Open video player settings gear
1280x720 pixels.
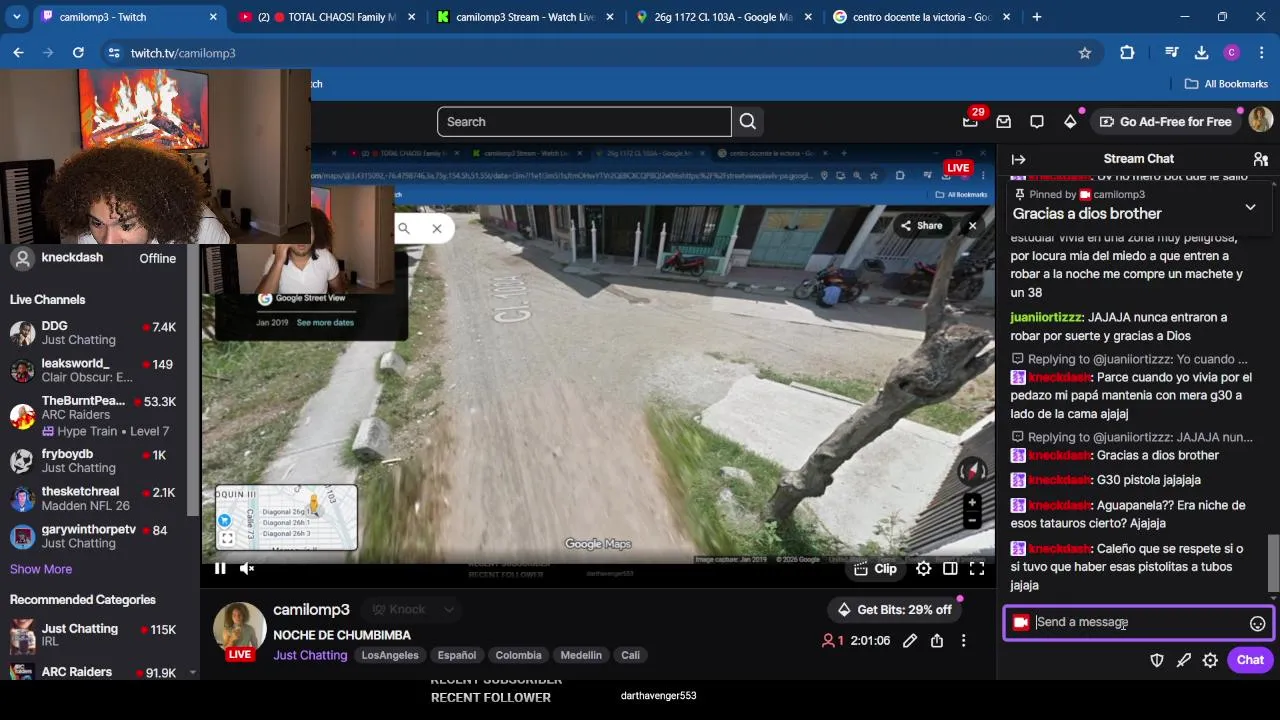(x=924, y=568)
